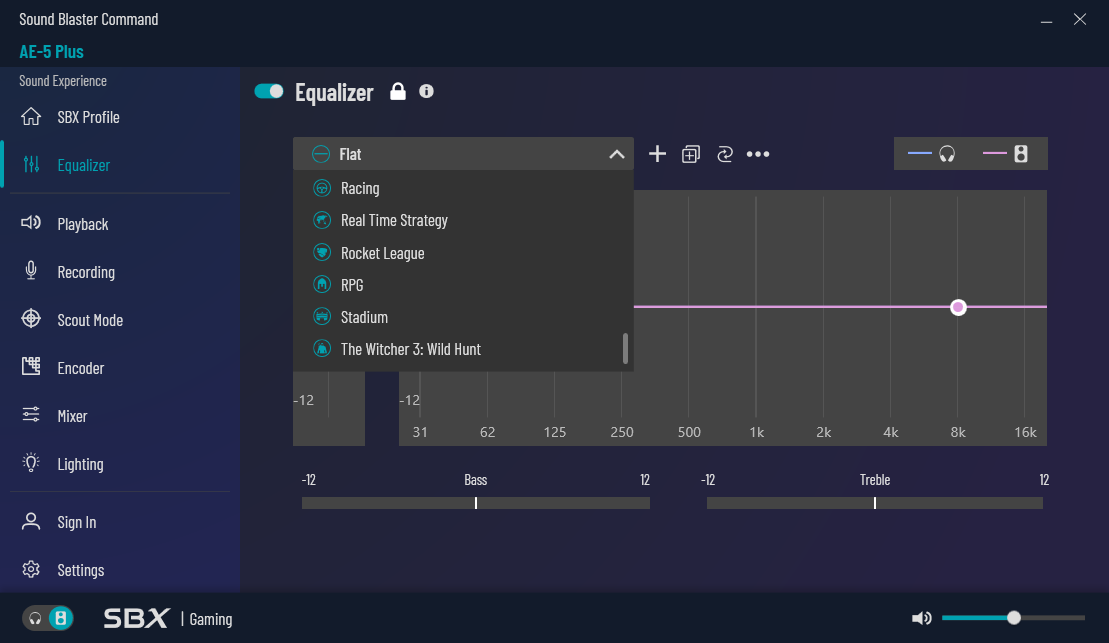Click the Encoder icon
Screen dimensions: 1109x643
click(x=31, y=366)
